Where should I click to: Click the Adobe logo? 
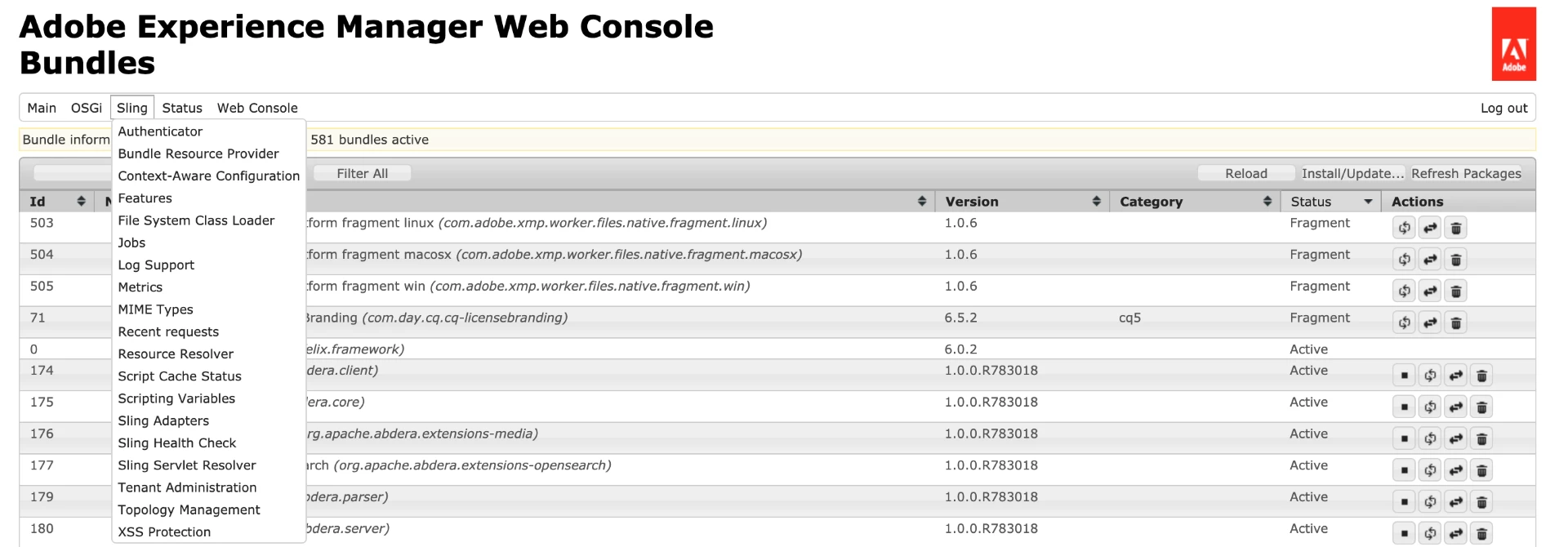point(1513,44)
